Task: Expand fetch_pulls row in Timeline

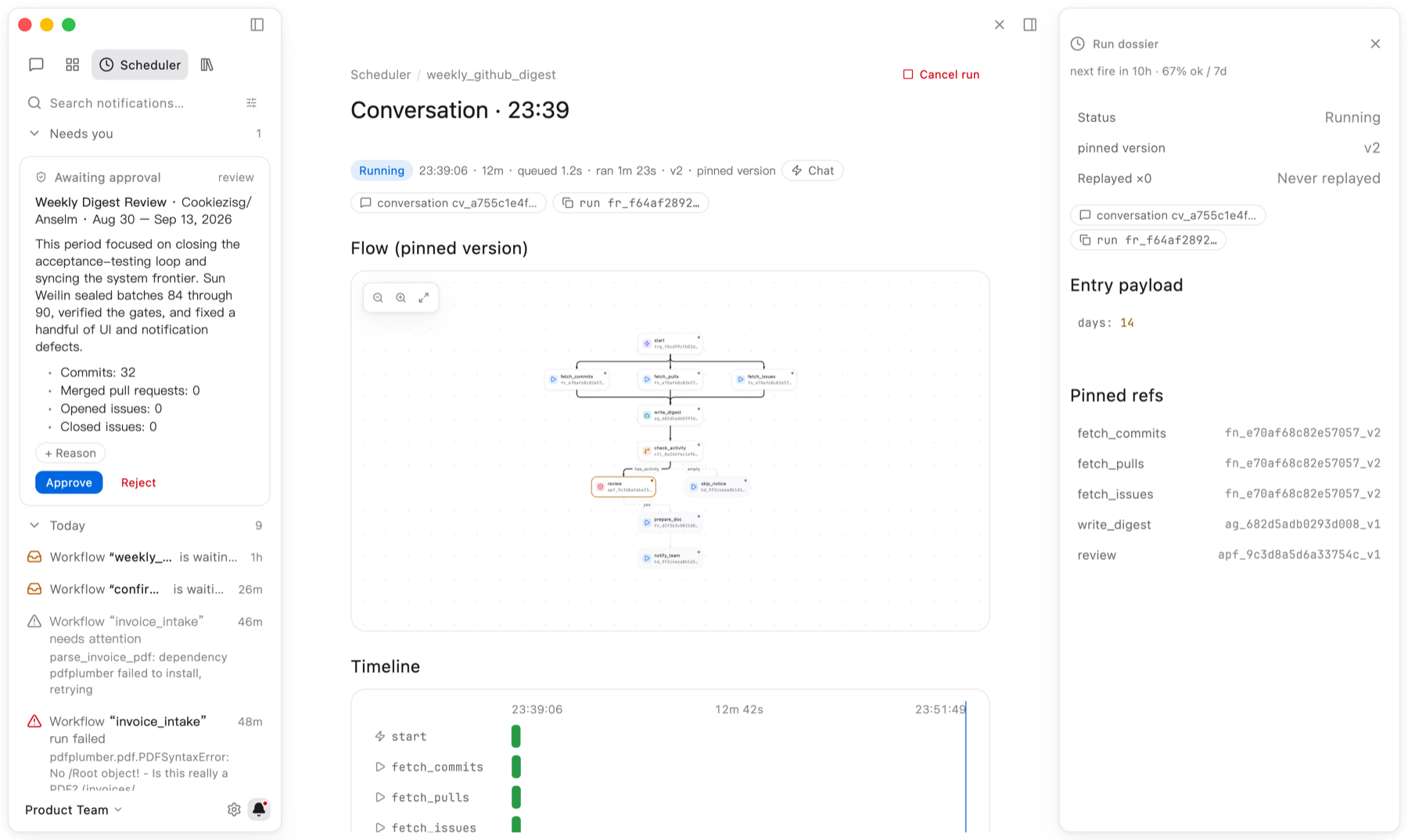Action: click(x=380, y=798)
